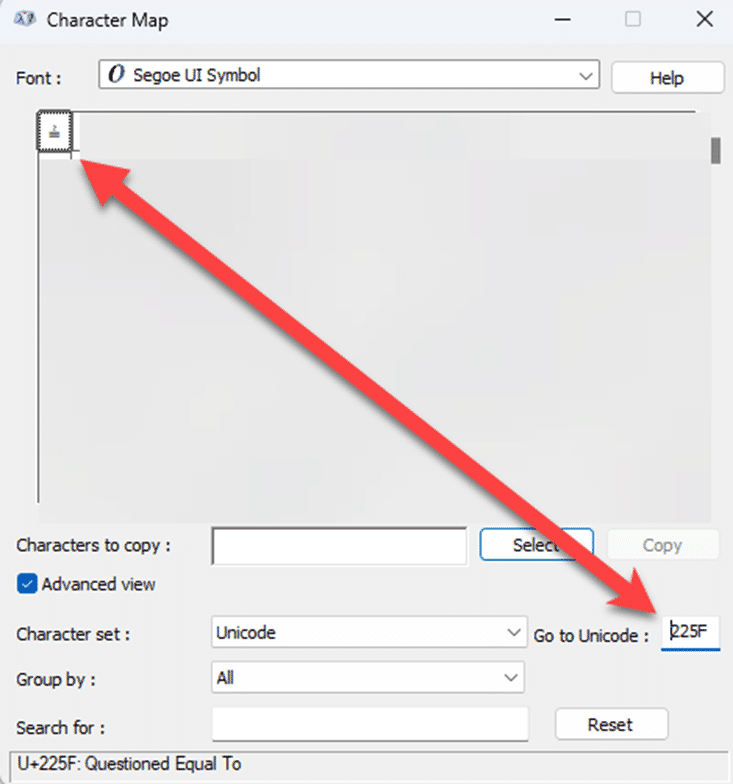Viewport: 733px width, 784px height.
Task: Click the greyed-out maximize window icon
Action: click(632, 20)
